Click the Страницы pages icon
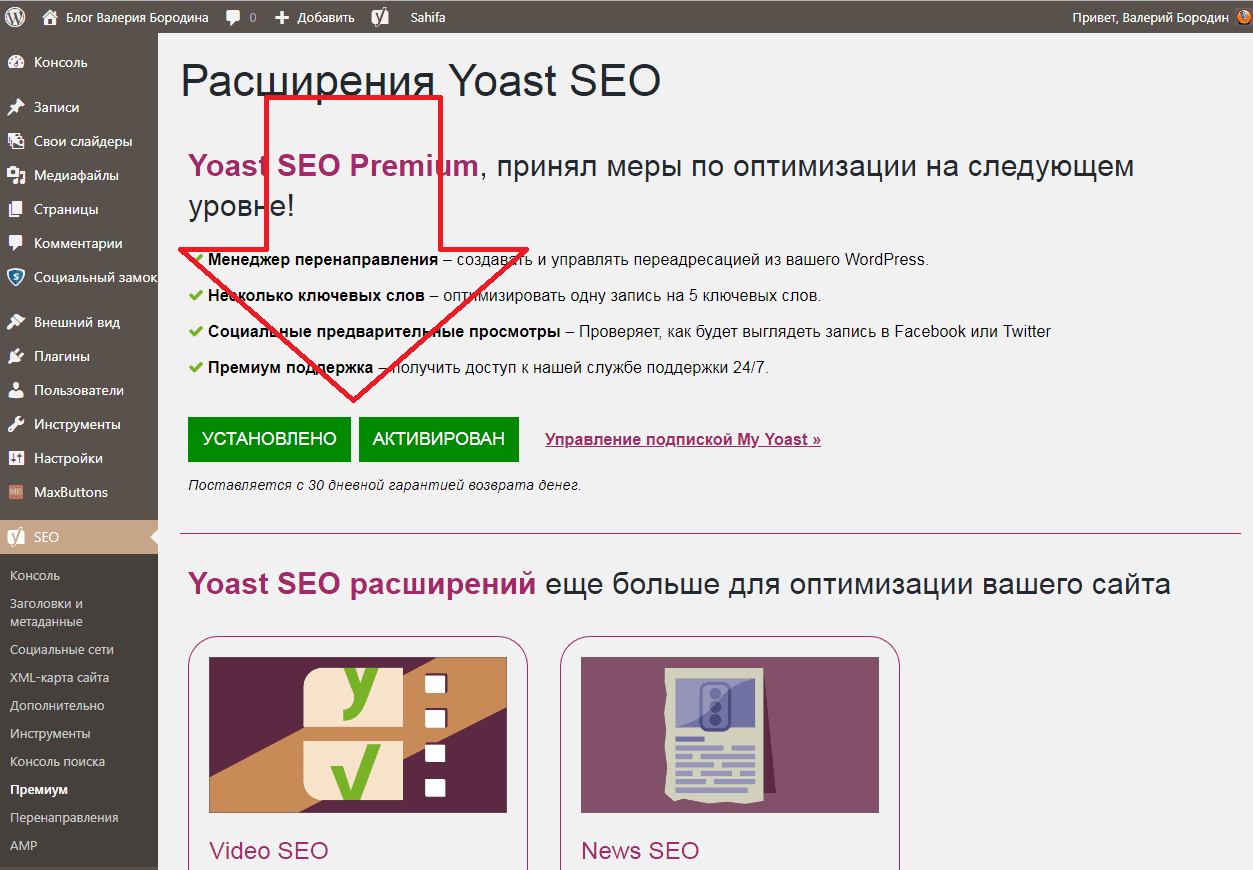The image size is (1253, 870). click(x=16, y=209)
